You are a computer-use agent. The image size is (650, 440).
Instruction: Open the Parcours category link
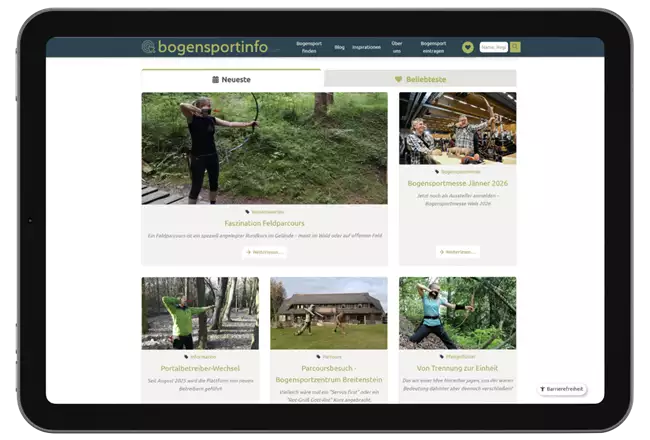pyautogui.click(x=332, y=357)
